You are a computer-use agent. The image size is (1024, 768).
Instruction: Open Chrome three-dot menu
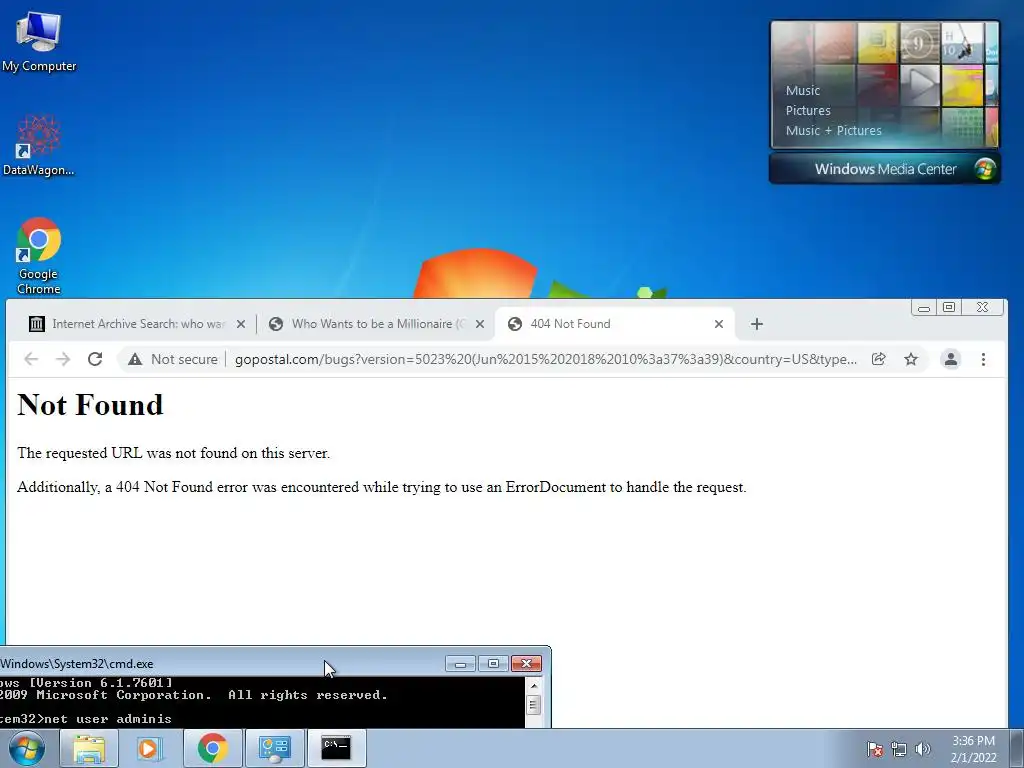coord(983,359)
